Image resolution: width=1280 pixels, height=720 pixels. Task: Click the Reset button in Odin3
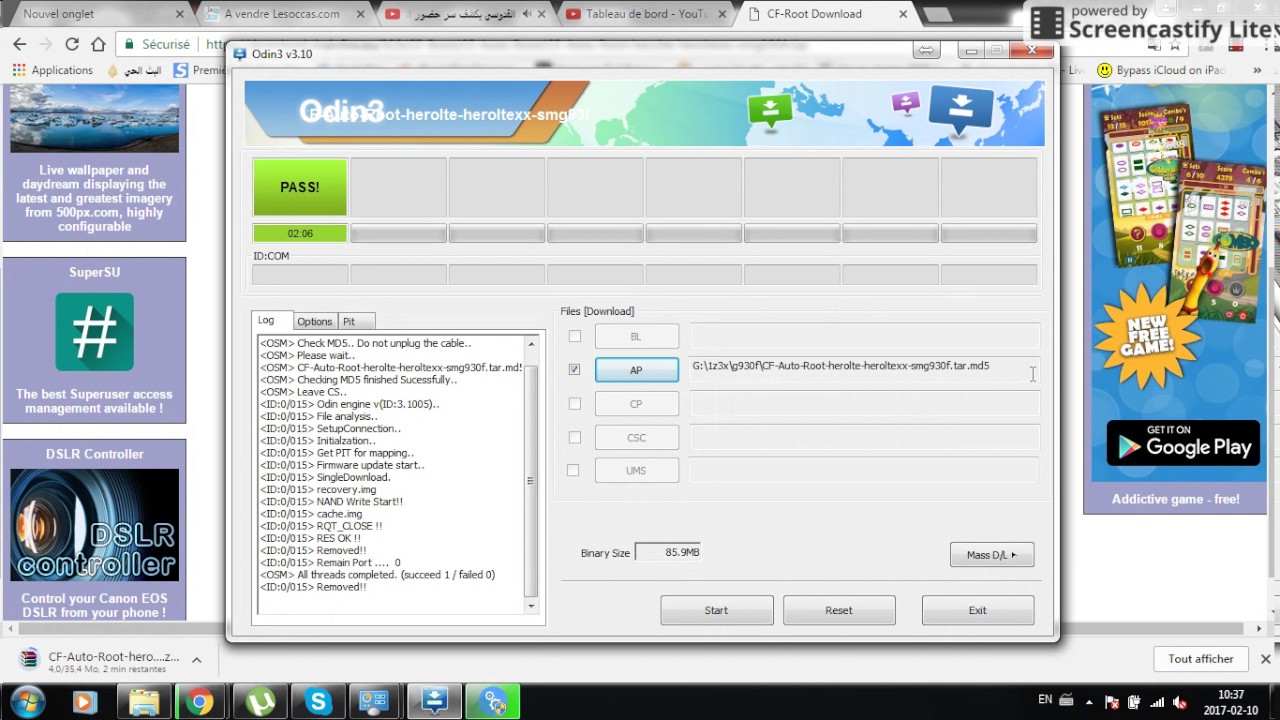point(839,610)
